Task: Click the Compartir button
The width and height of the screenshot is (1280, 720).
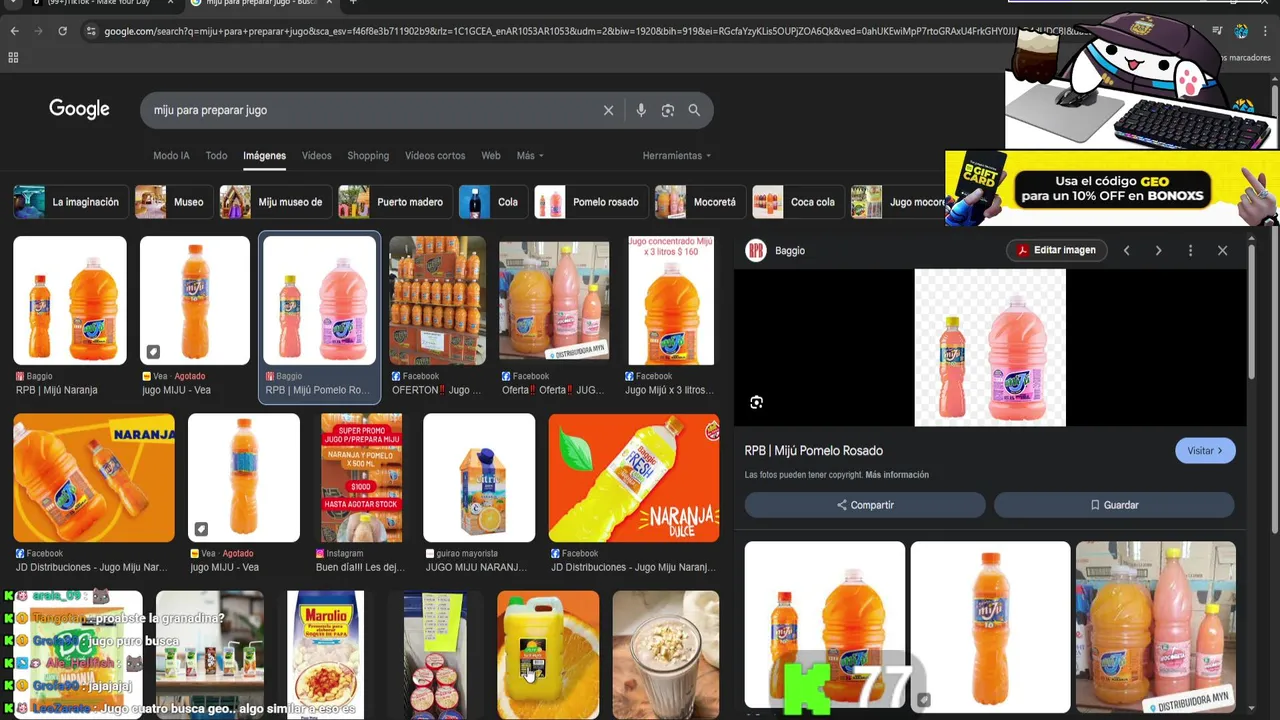Action: click(865, 505)
